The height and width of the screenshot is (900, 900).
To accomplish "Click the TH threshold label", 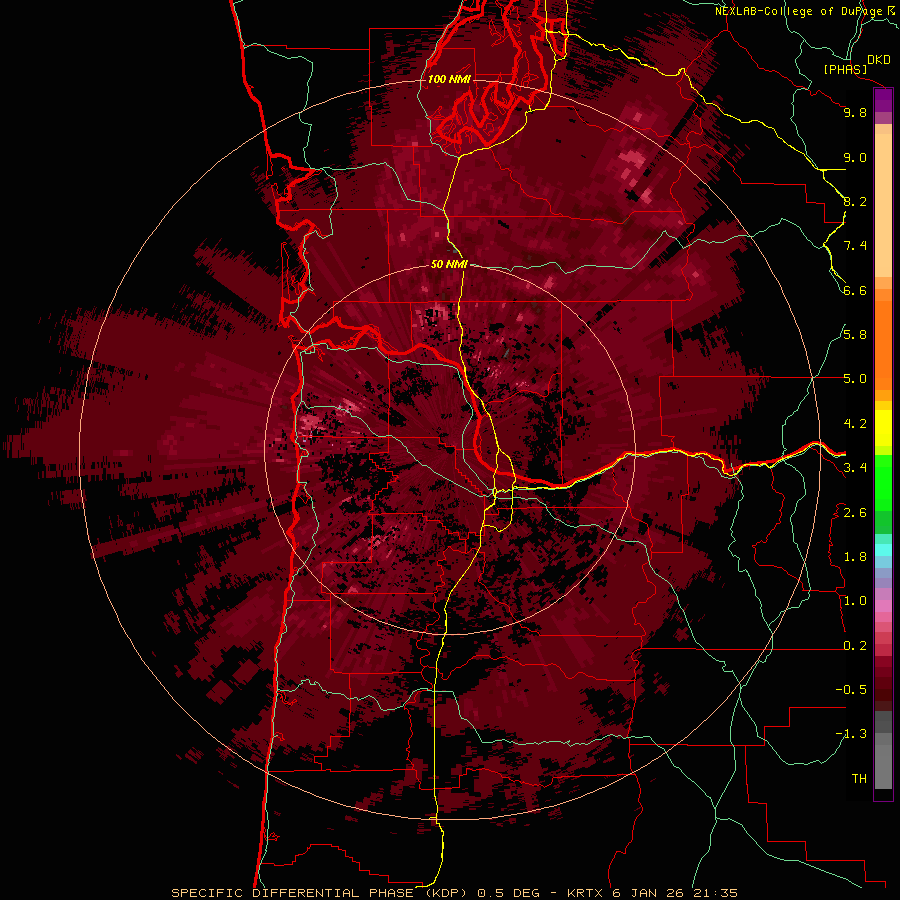I will point(859,779).
